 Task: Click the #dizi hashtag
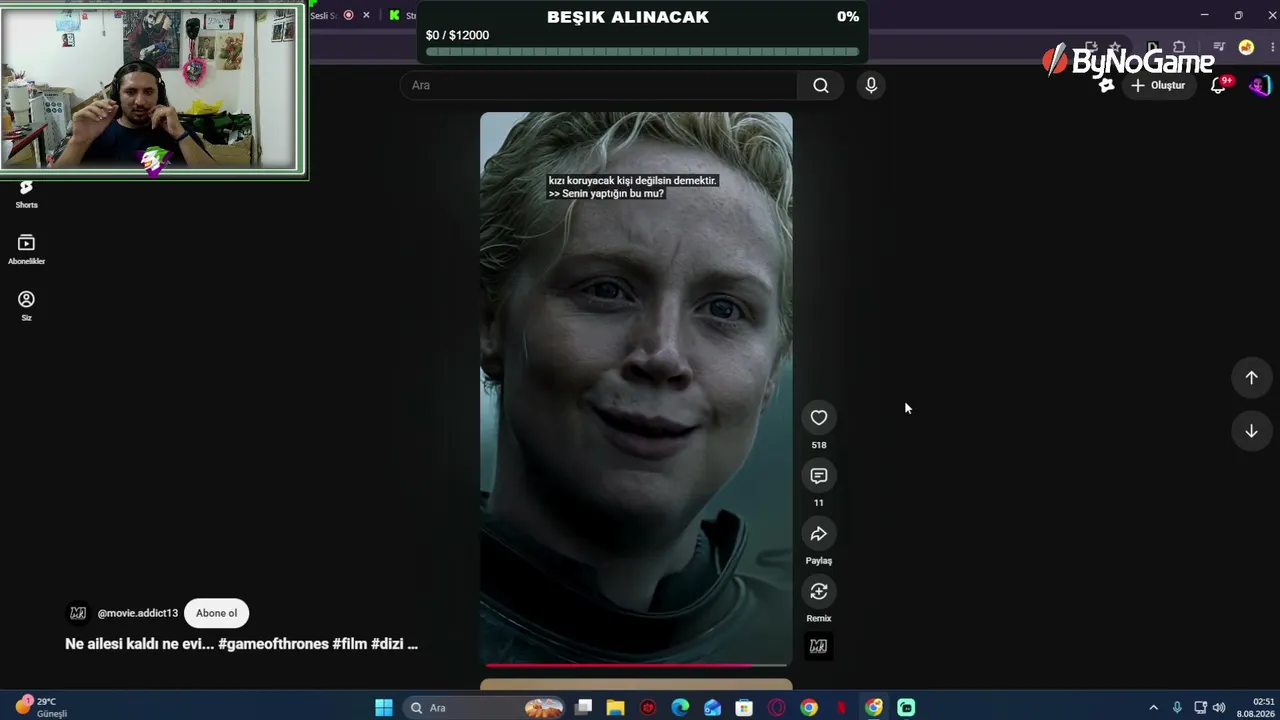pyautogui.click(x=388, y=644)
